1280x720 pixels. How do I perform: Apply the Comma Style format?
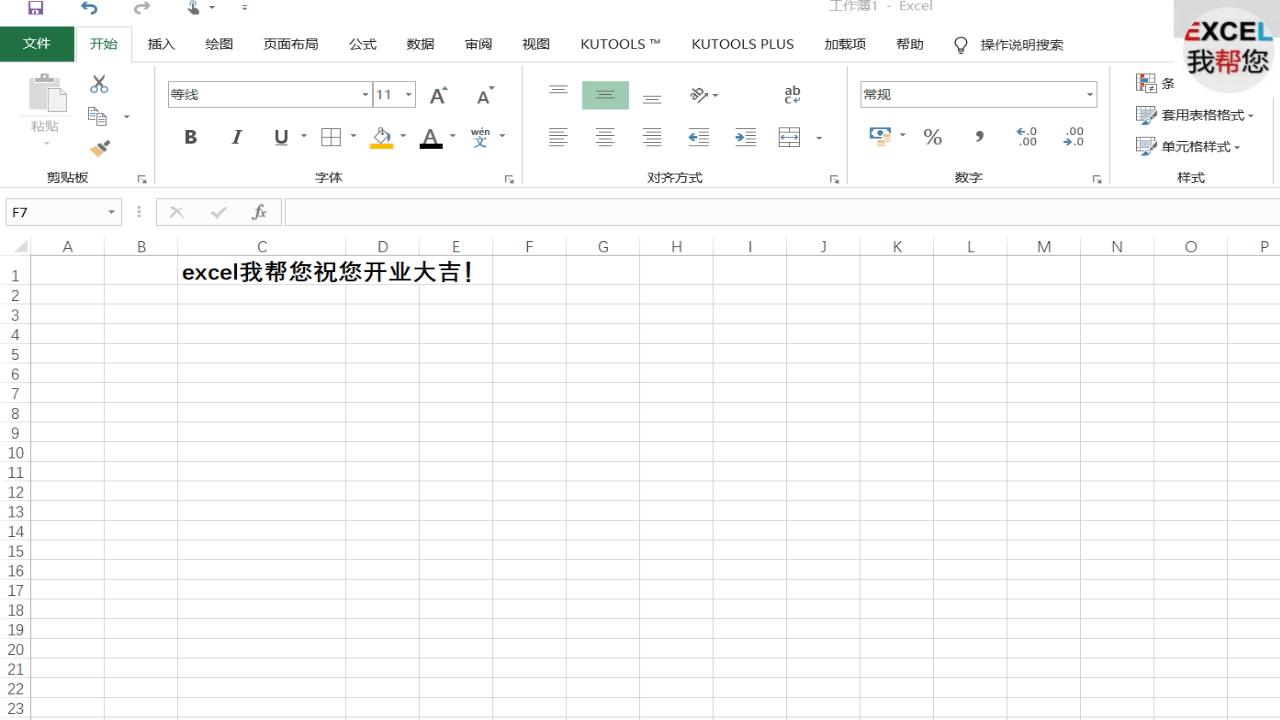[978, 137]
